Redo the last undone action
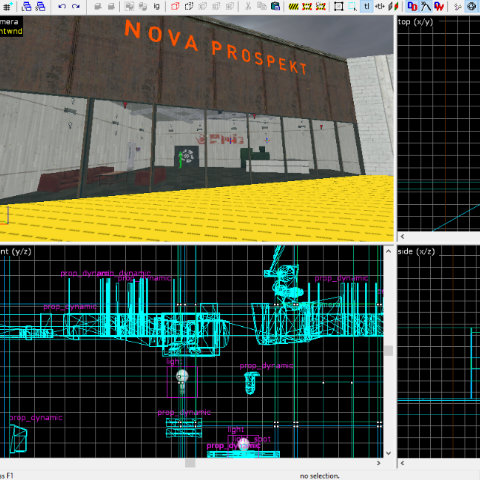The width and height of the screenshot is (480, 480). [x=76, y=6]
